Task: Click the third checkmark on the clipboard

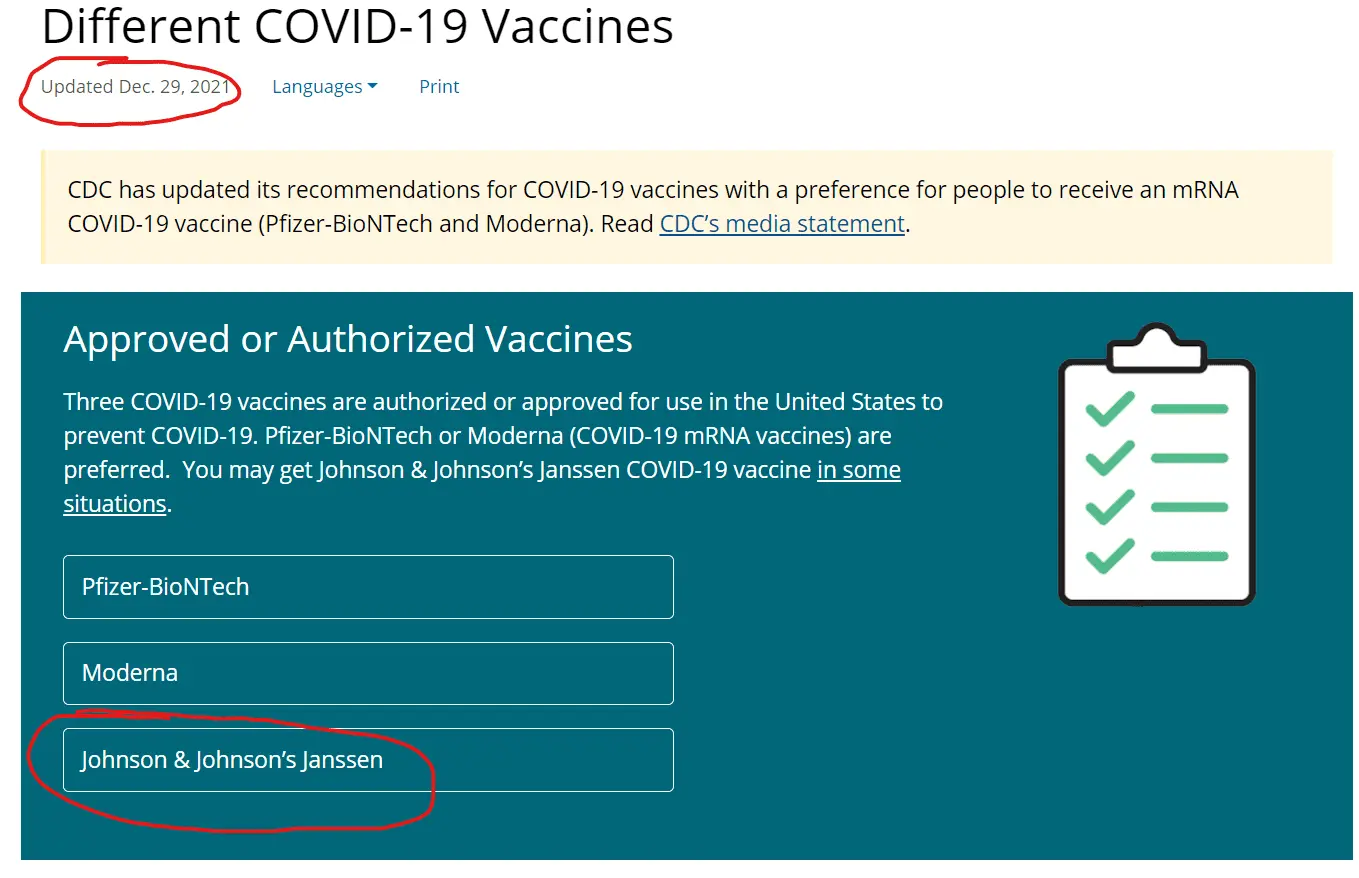Action: coord(1110,507)
